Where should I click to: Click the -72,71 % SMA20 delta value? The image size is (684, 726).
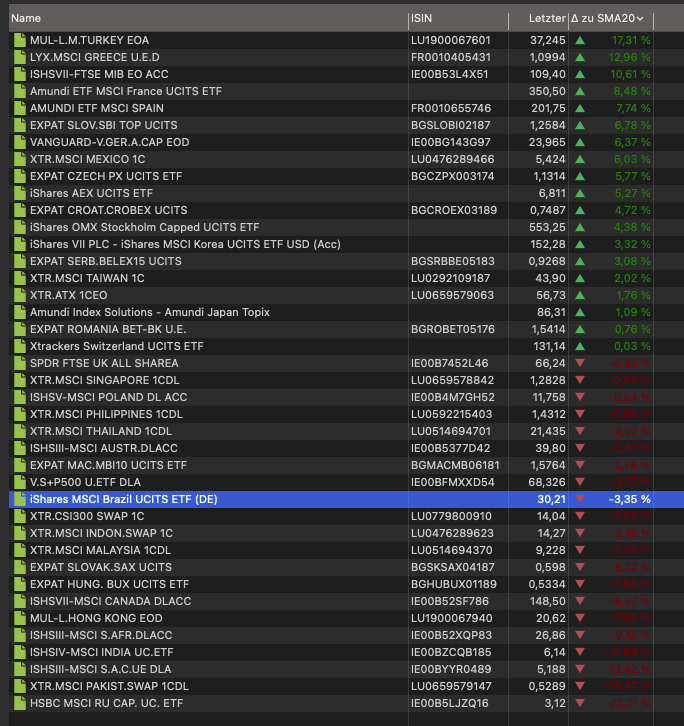tap(628, 703)
